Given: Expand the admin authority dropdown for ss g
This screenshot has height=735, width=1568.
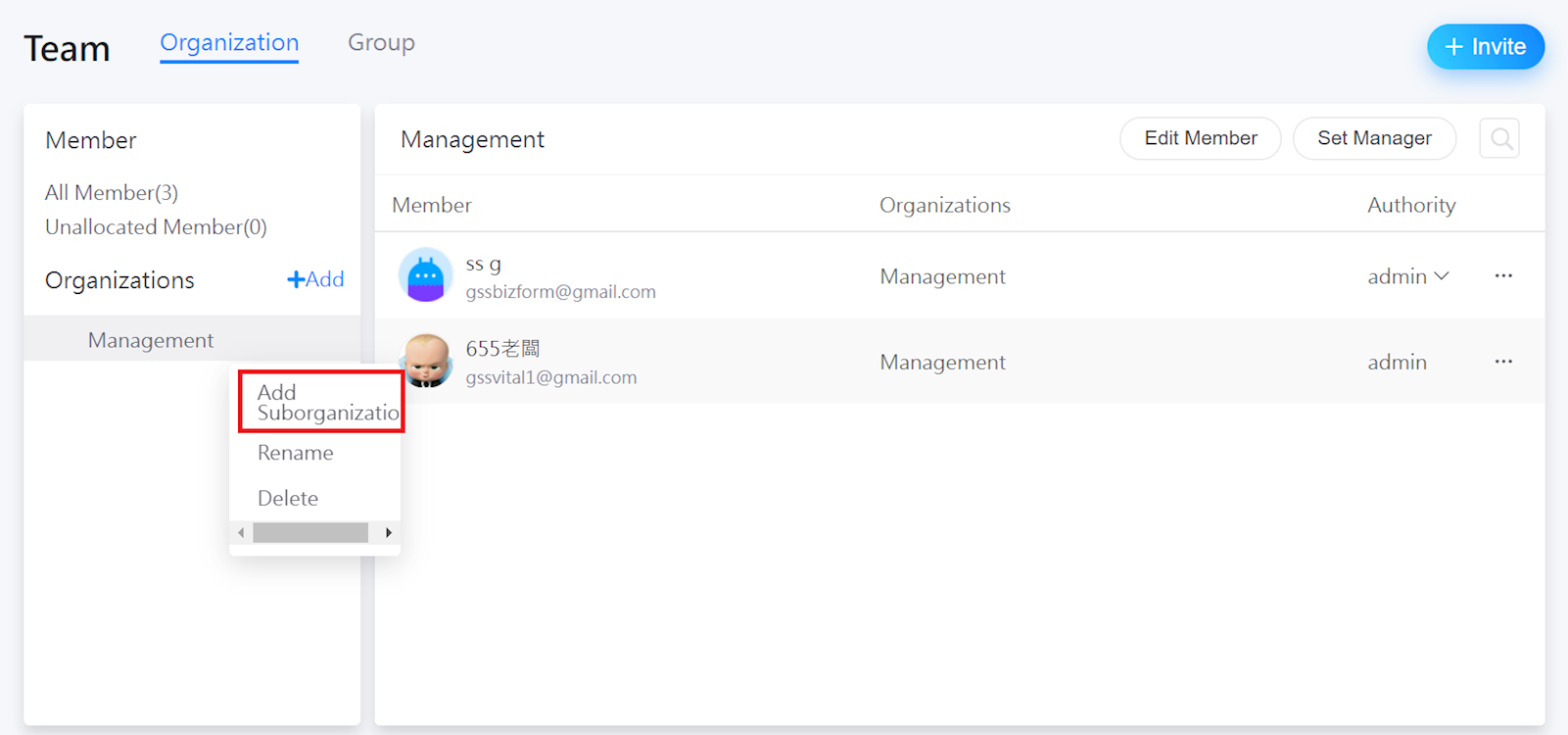Looking at the screenshot, I should point(1407,276).
